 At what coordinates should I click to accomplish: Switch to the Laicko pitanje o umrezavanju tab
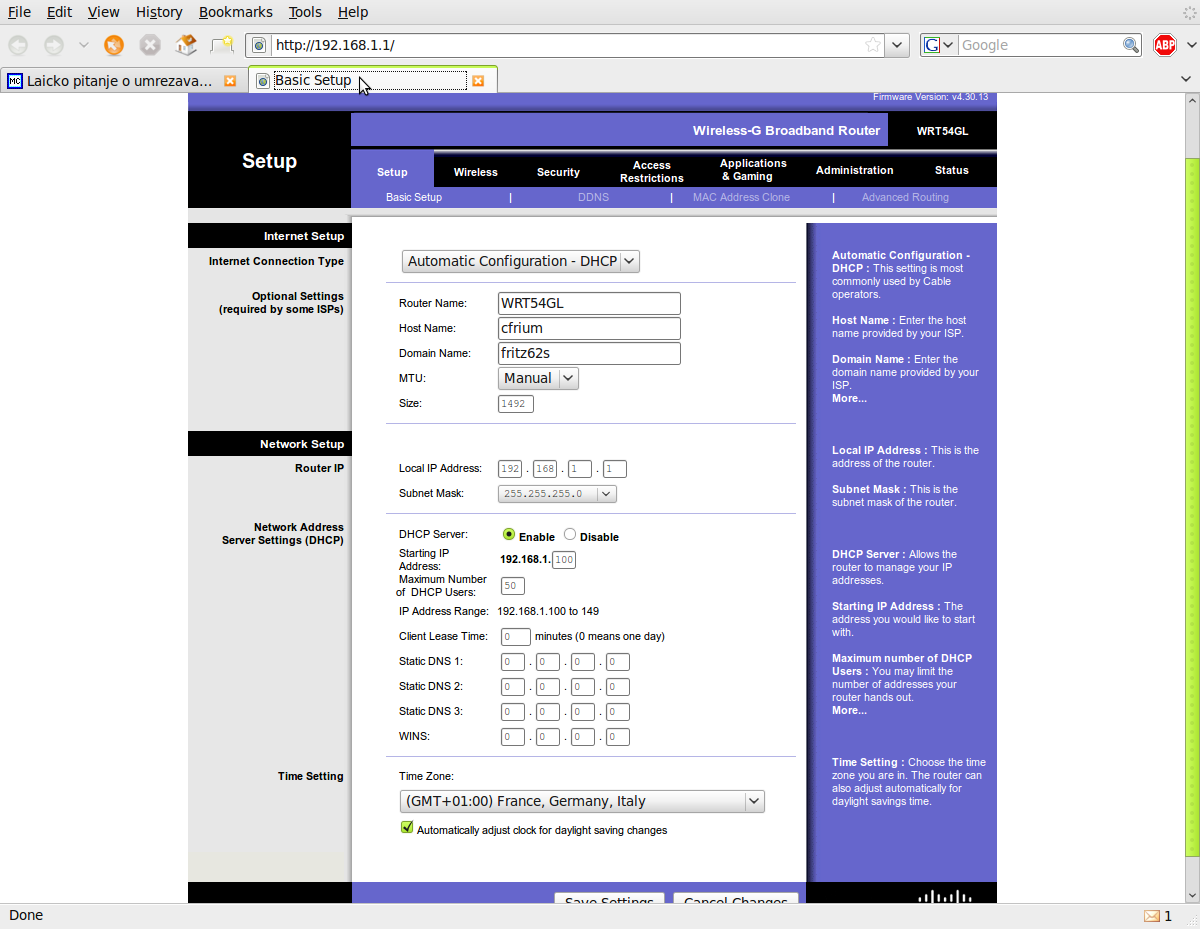(x=123, y=81)
